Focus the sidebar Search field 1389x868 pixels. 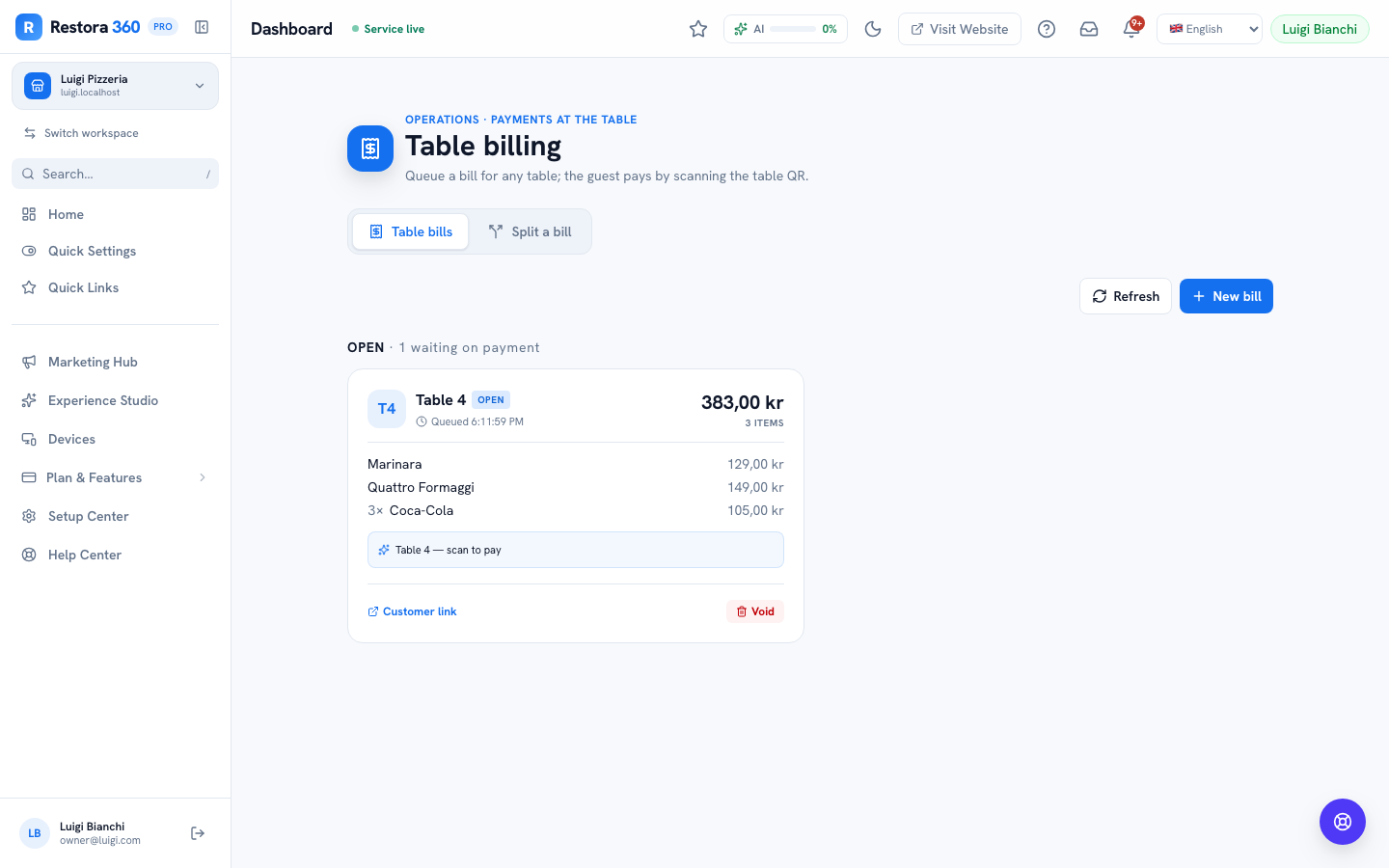coord(115,174)
